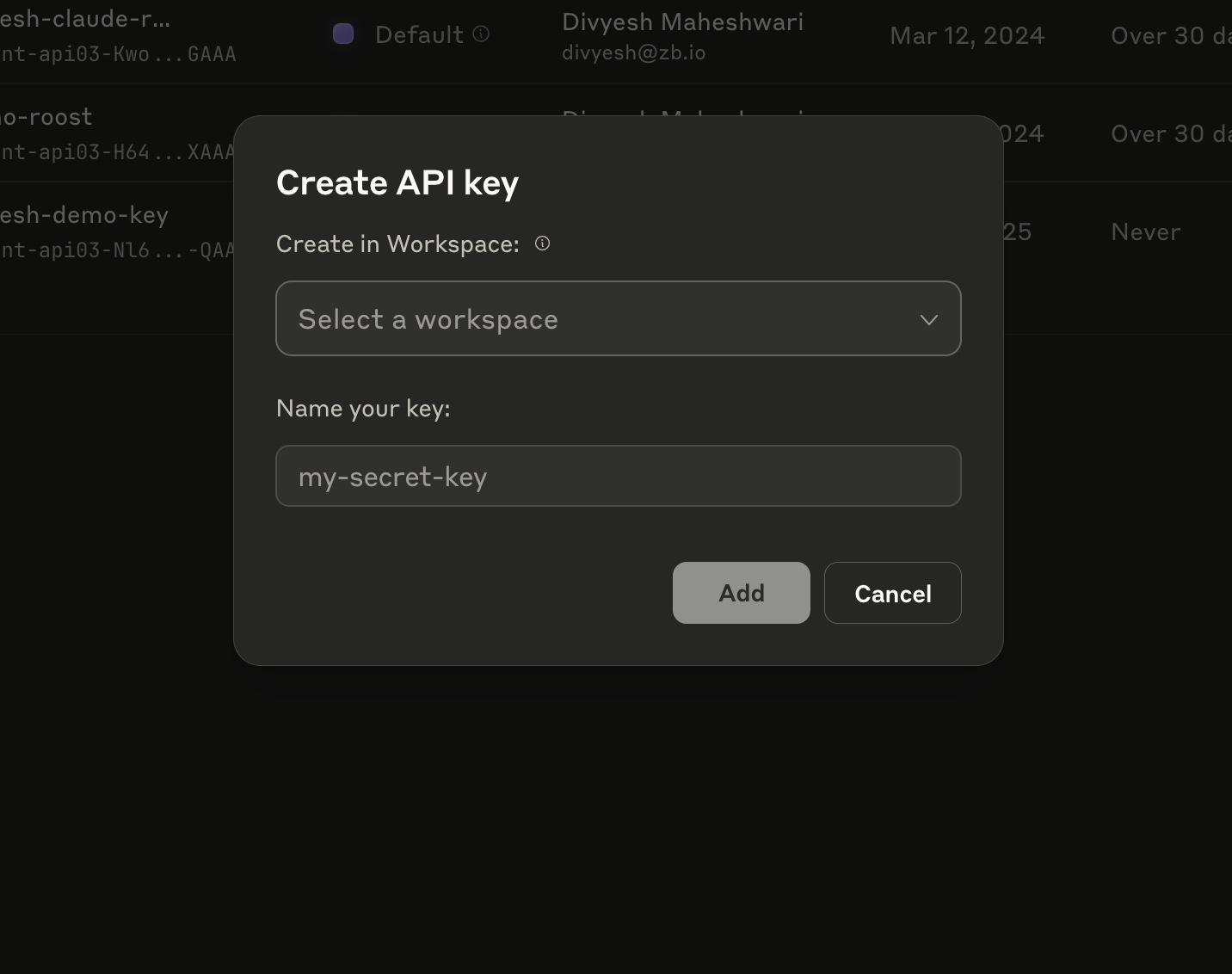
Task: Click the purple Default workspace badge icon
Action: tap(343, 34)
